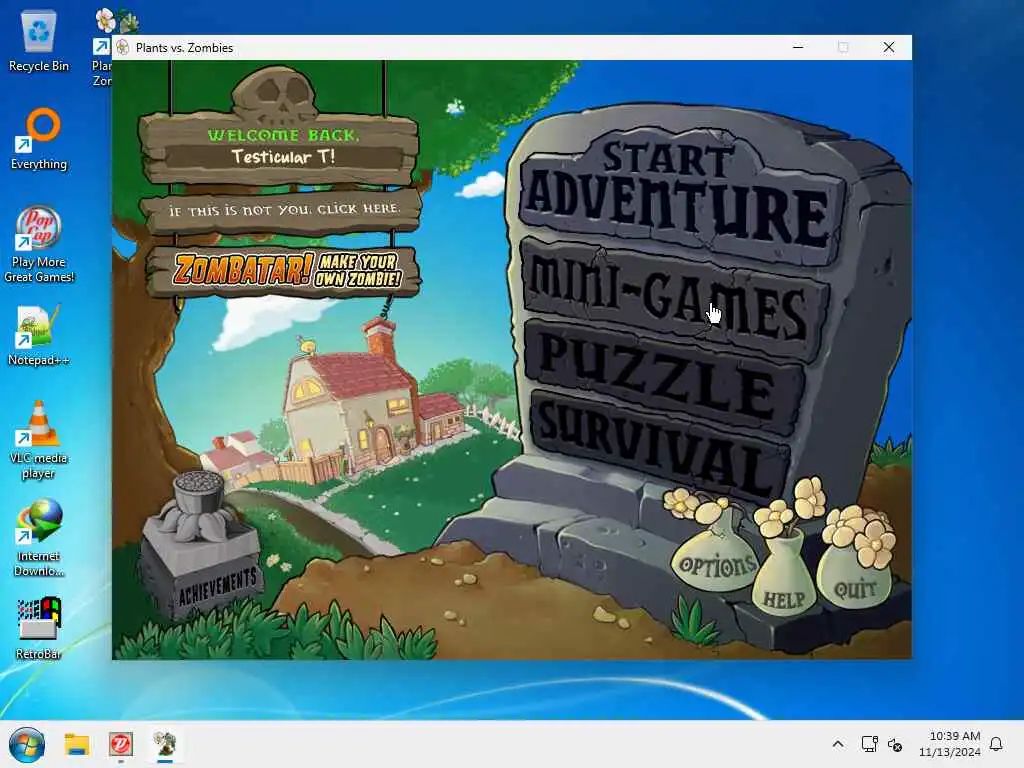Select the Plants vs. Zombies desktop shortcut
Viewport: 1024px width, 768px height.
coord(103,49)
